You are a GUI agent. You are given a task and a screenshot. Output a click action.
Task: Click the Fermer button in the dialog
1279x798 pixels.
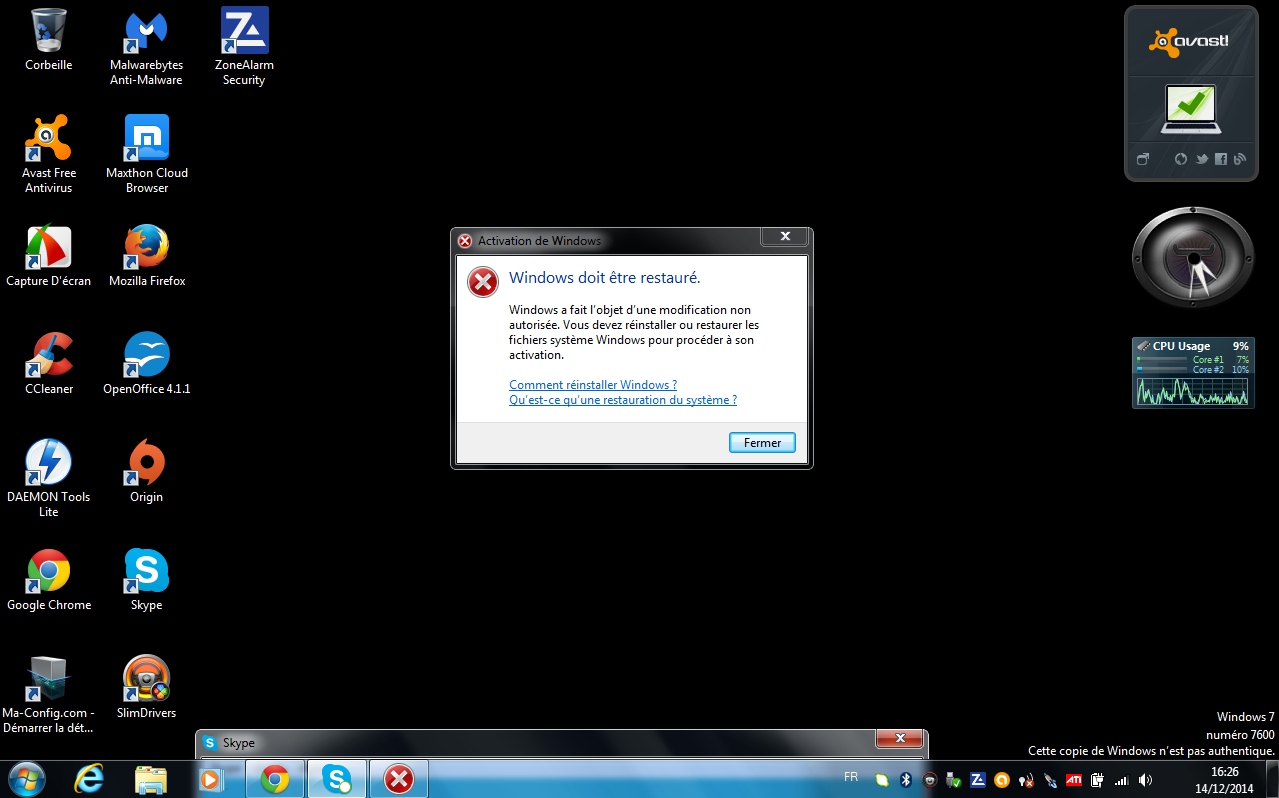[762, 443]
